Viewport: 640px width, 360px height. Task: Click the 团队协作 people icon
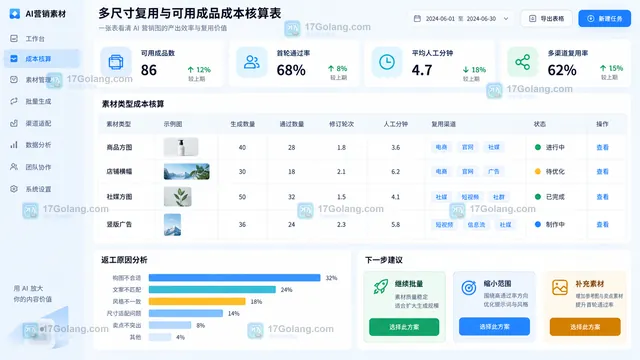(14, 167)
